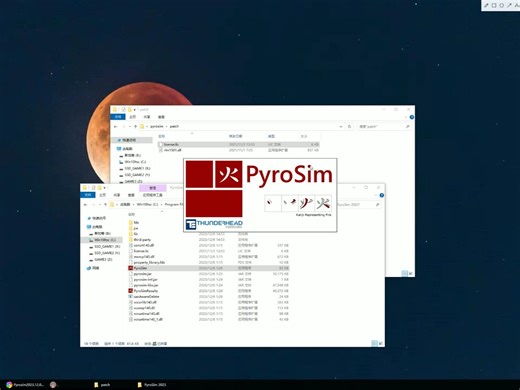Select Quick access in patch window sidebar
The height and width of the screenshot is (390, 520).
(x=131, y=140)
